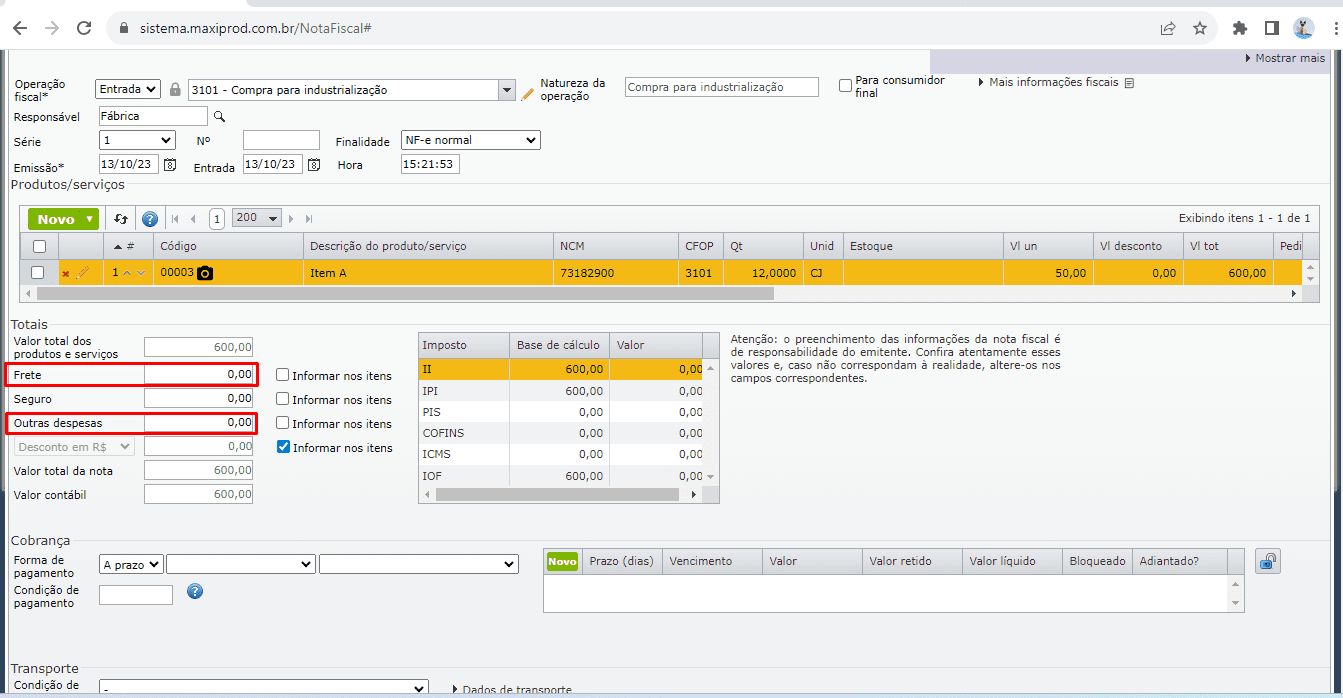Expand Mais informações fiscais section
The image size is (1343, 698).
1054,82
